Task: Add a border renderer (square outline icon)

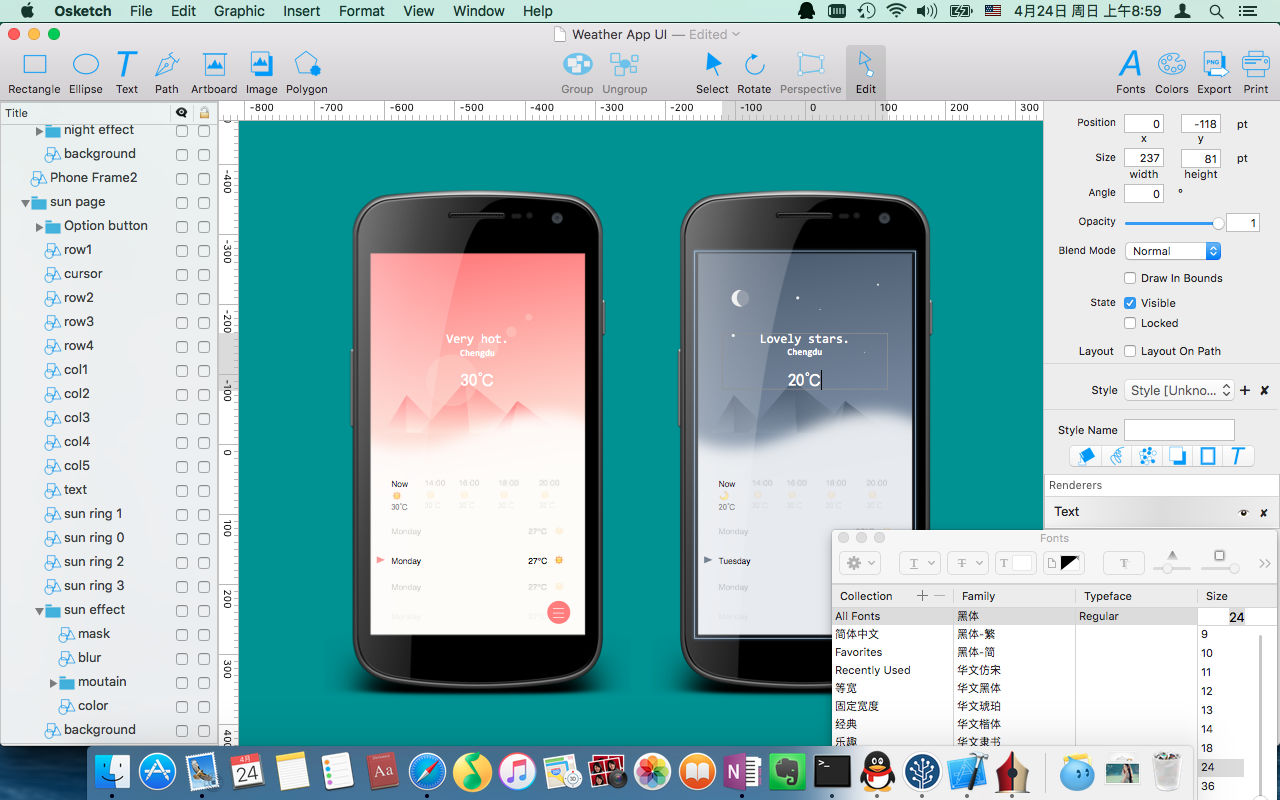Action: point(1208,456)
